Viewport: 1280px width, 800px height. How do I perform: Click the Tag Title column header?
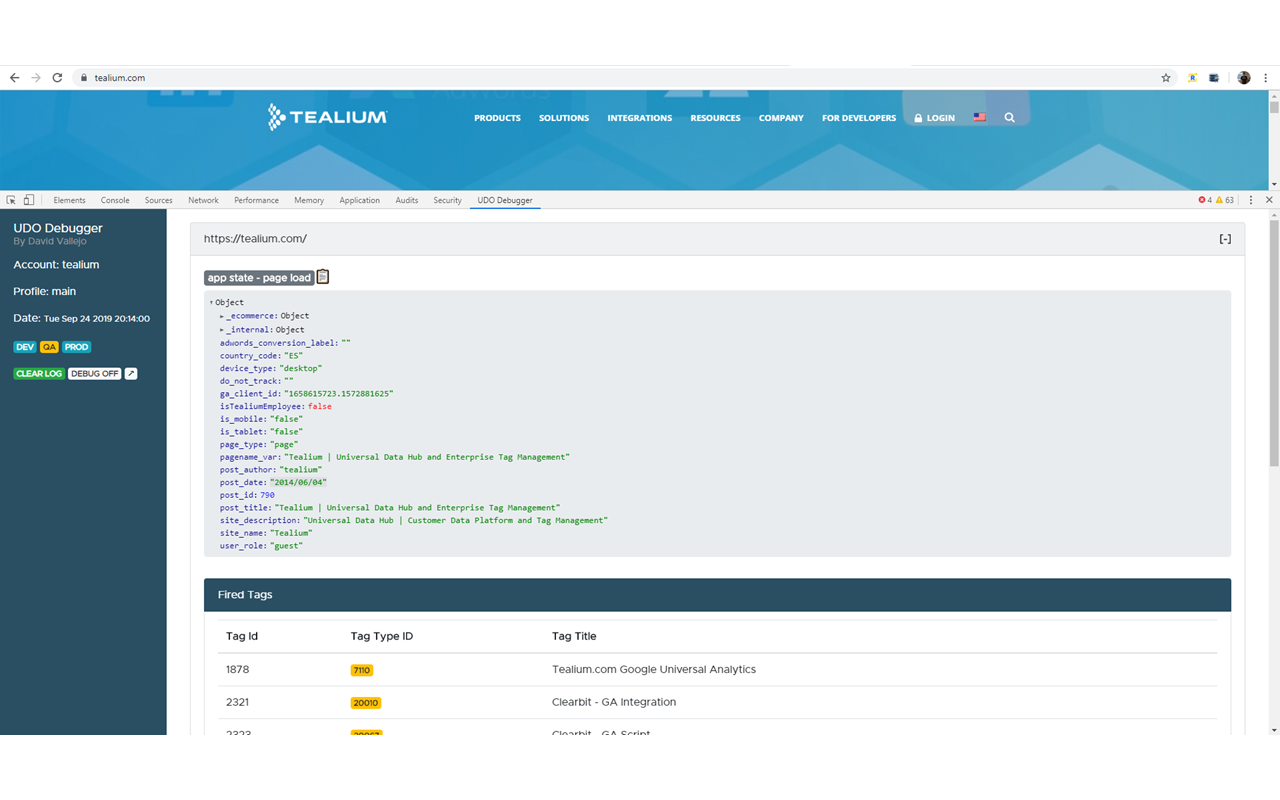point(574,636)
